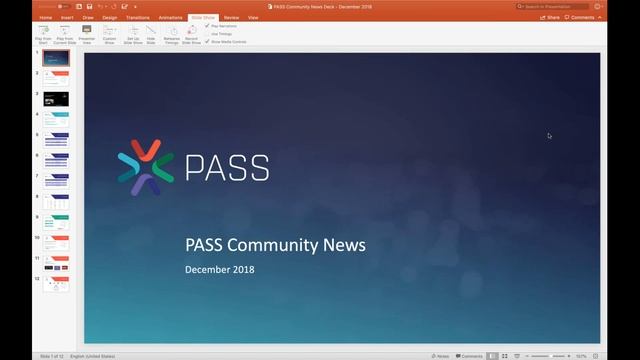This screenshot has height=360, width=640.
Task: Select slide 5 thumbnail
Action: tap(56, 140)
